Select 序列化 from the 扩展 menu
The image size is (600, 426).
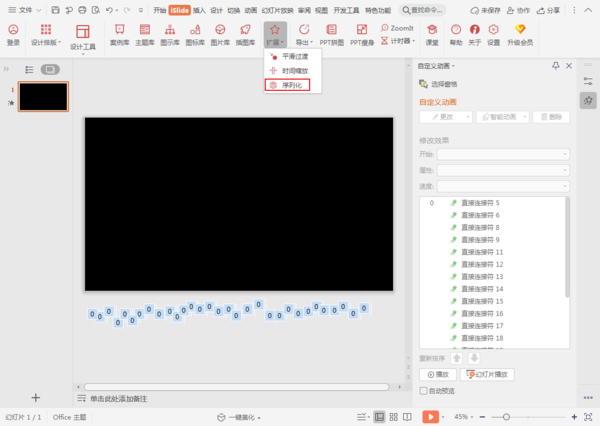pos(288,85)
